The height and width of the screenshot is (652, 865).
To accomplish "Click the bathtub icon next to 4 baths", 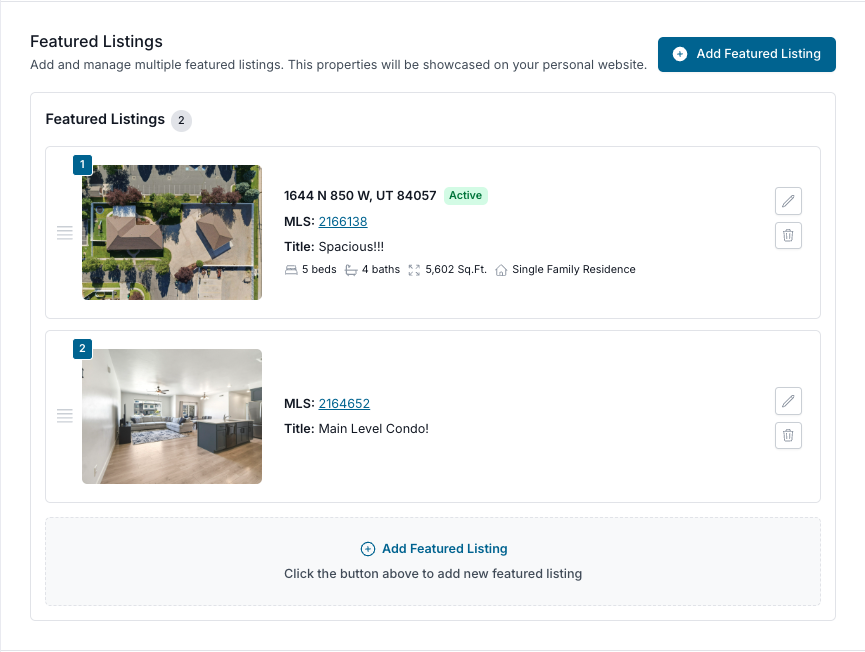I will point(351,270).
